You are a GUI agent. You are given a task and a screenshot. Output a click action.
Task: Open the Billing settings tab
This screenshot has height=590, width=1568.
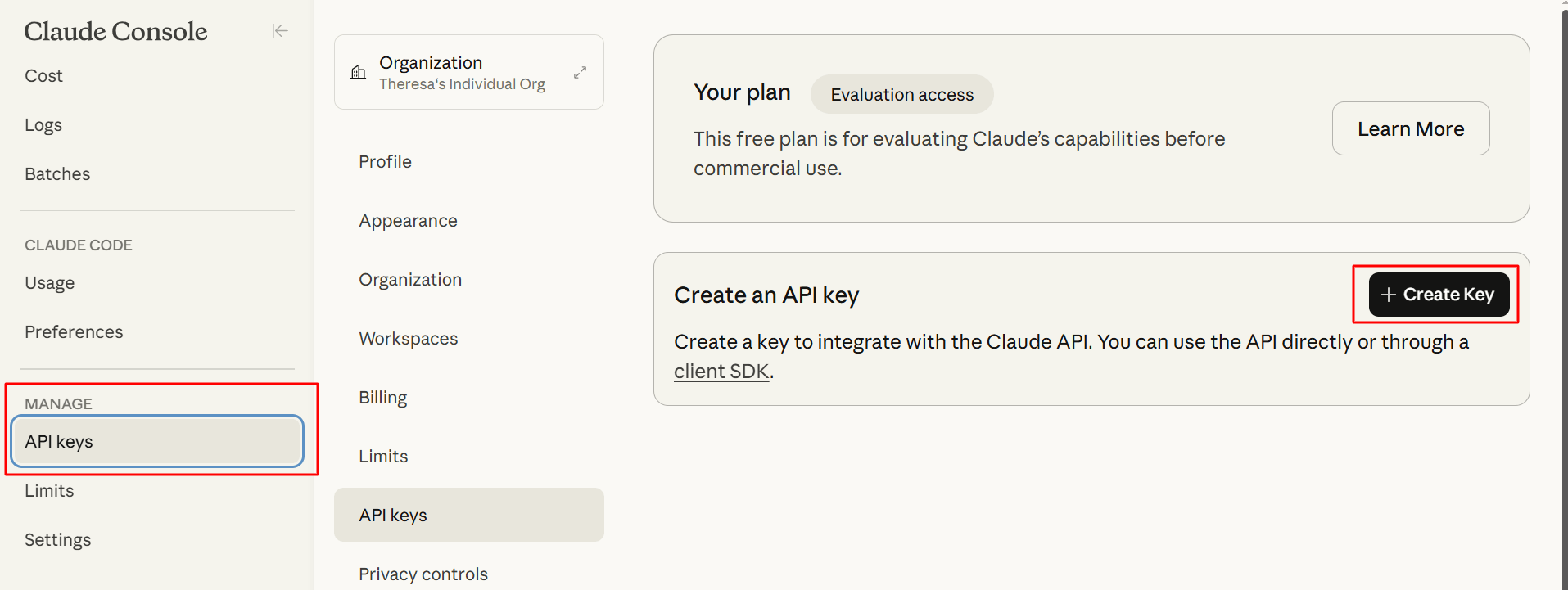[x=383, y=398]
